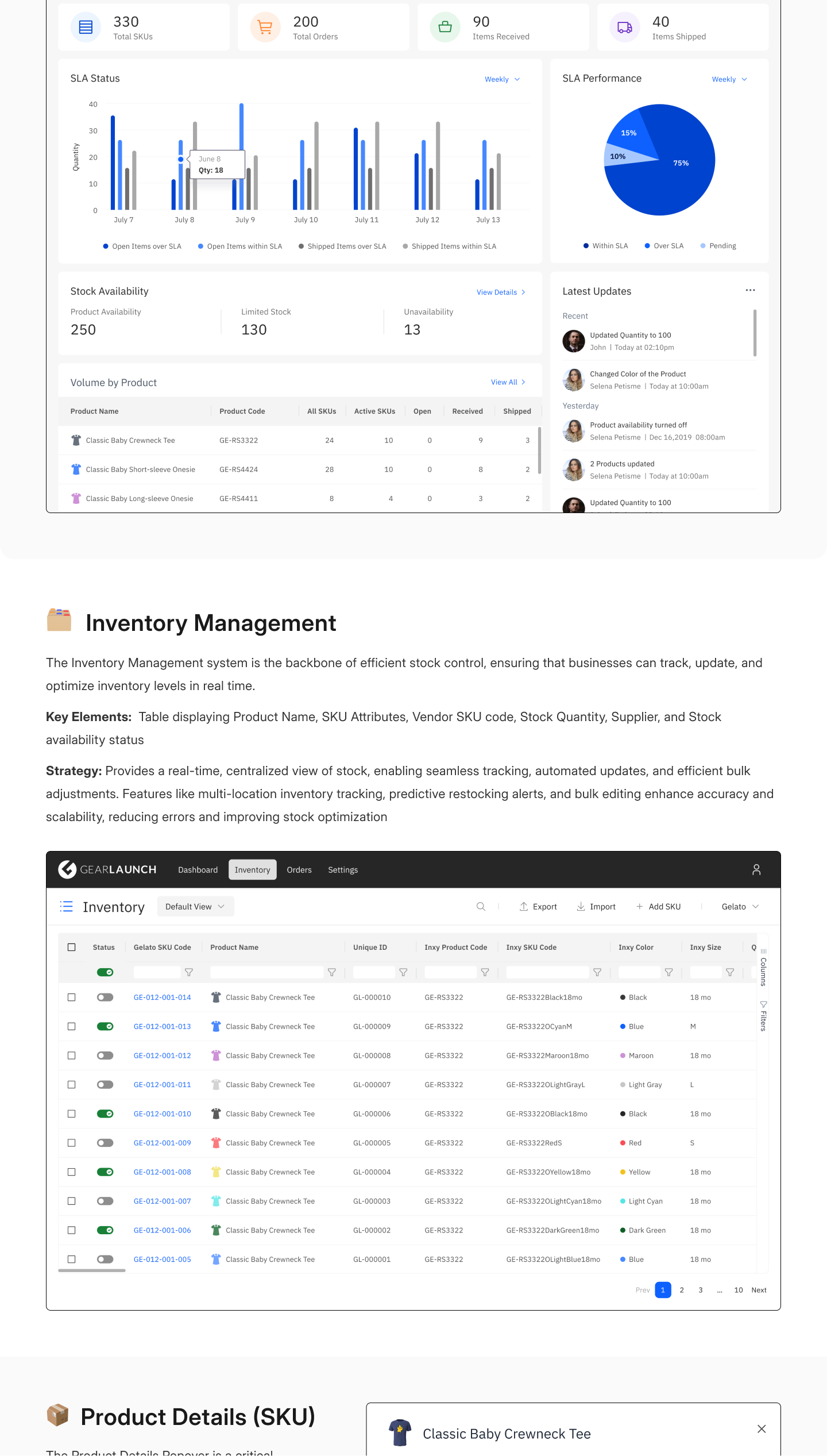Disable status switch for GE-012-001-013
This screenshot has height=1456, width=827.
pos(105,1026)
